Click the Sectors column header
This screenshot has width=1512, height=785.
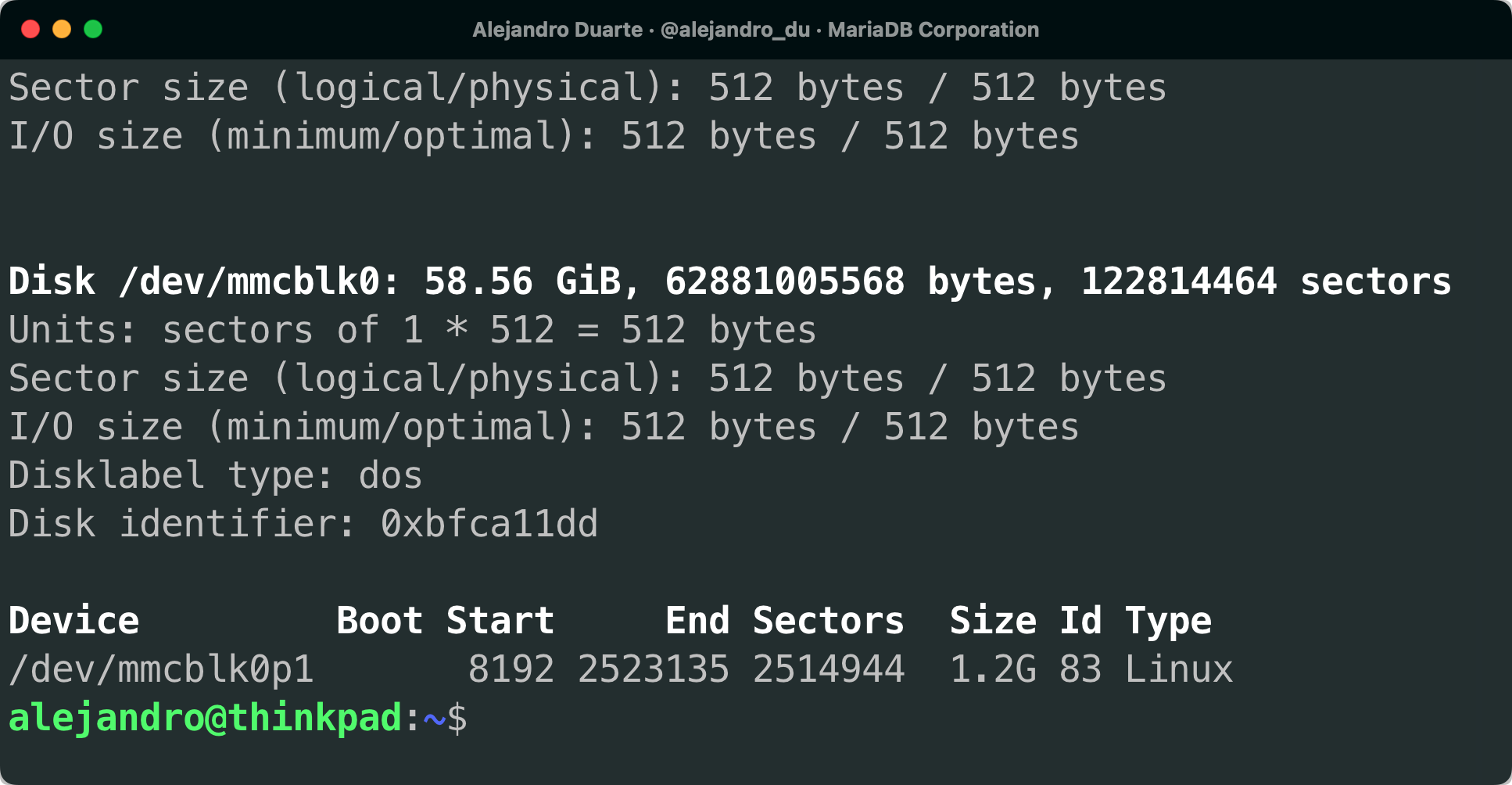[828, 621]
